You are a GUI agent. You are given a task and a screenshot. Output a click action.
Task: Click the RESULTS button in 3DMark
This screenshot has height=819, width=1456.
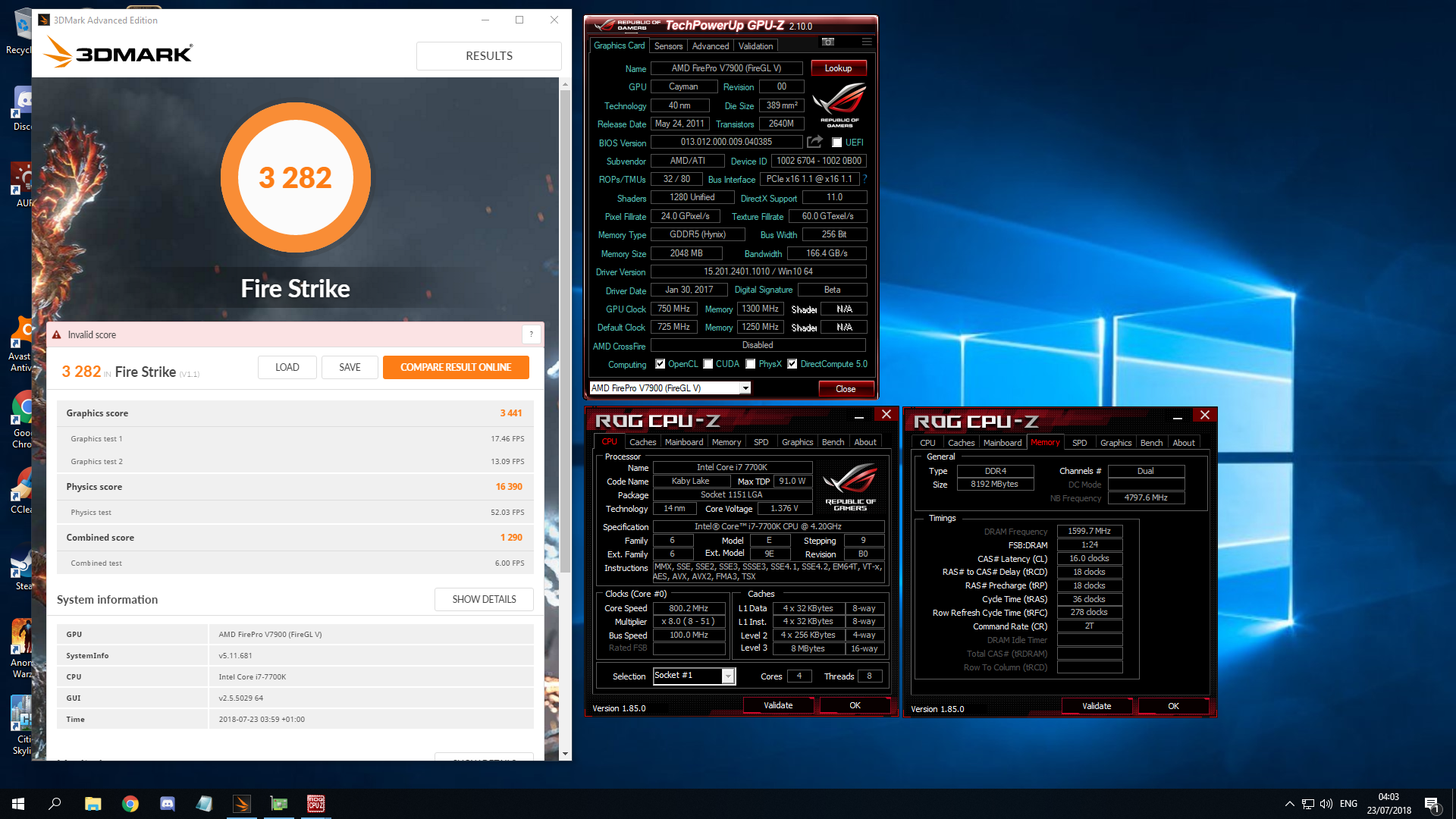[x=489, y=56]
